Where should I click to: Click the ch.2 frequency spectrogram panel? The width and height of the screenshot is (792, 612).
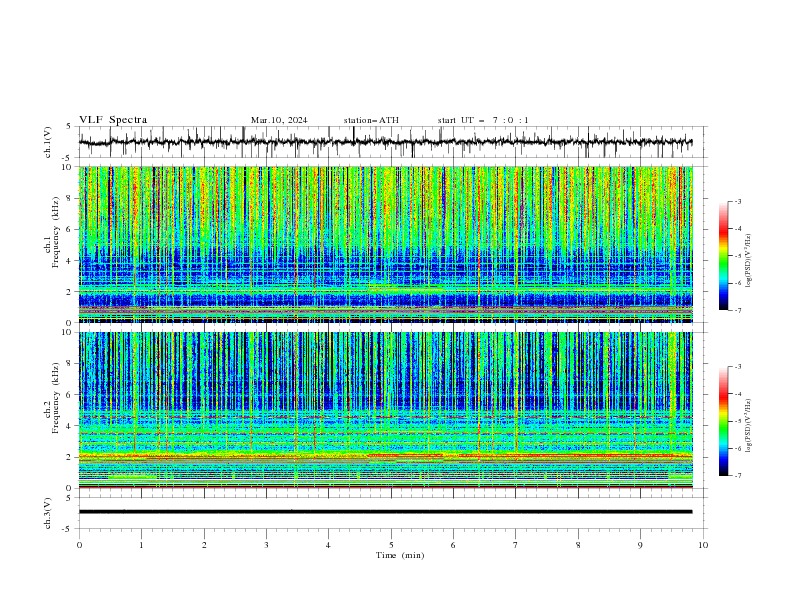click(x=385, y=410)
